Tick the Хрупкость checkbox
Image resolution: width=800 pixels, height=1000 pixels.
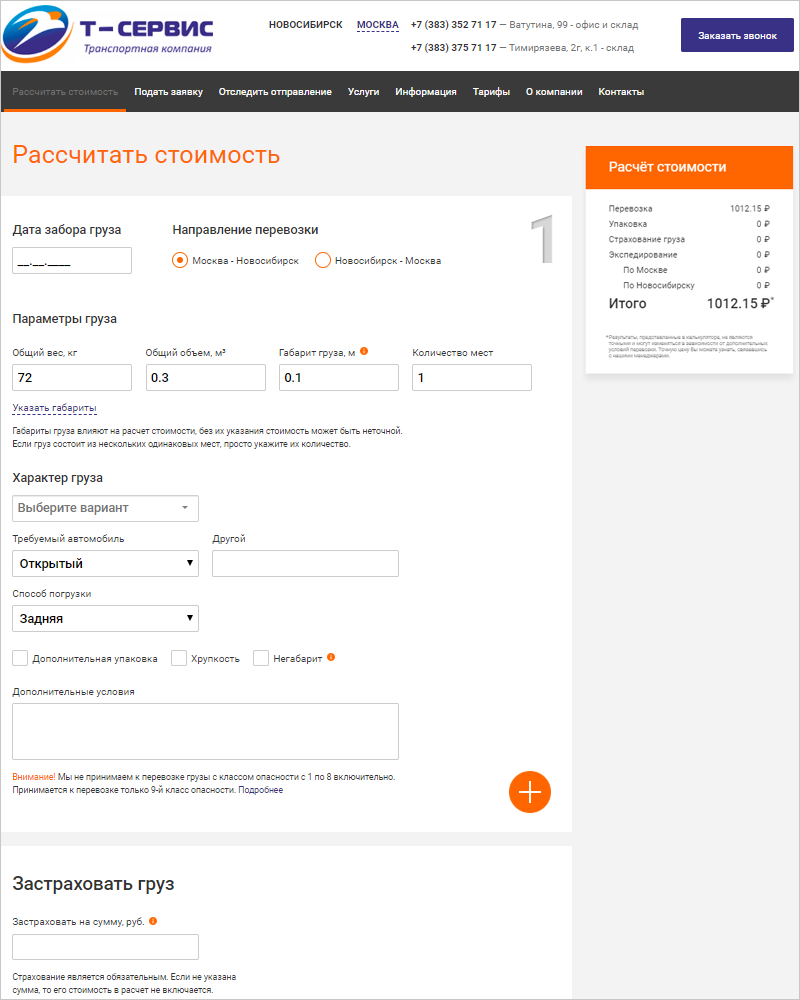coord(179,658)
